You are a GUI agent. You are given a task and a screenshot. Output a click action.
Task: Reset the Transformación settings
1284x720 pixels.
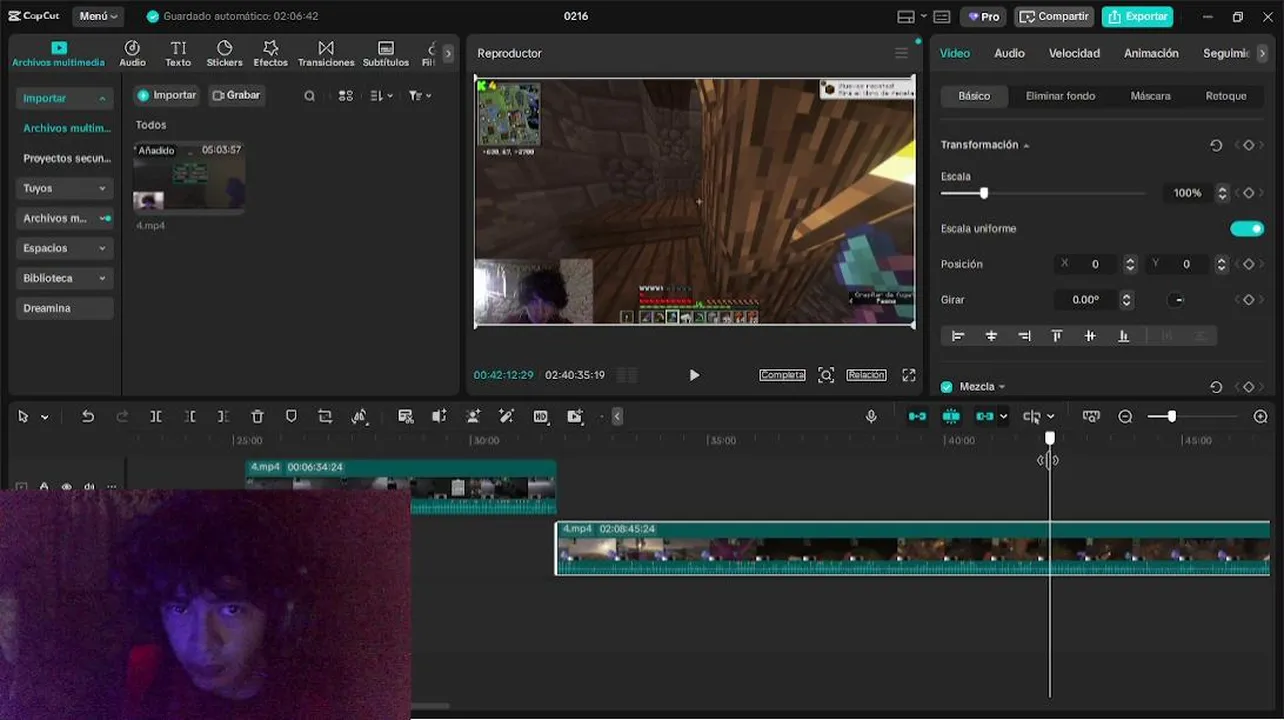point(1216,145)
